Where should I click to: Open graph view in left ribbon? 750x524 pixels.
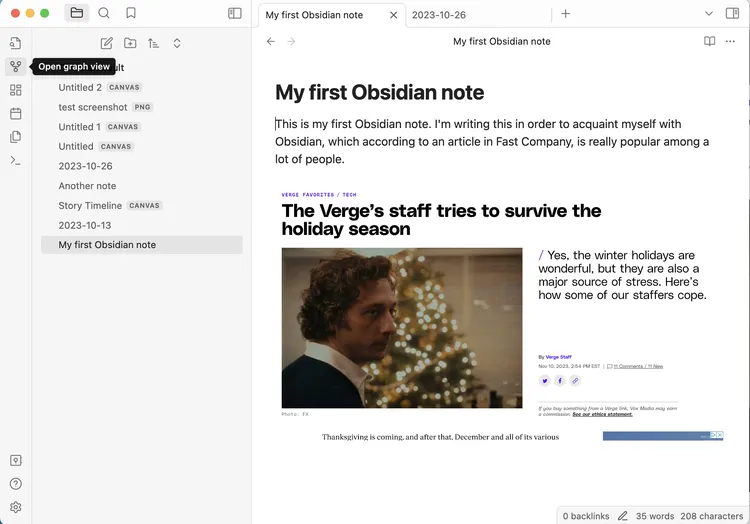[15, 67]
